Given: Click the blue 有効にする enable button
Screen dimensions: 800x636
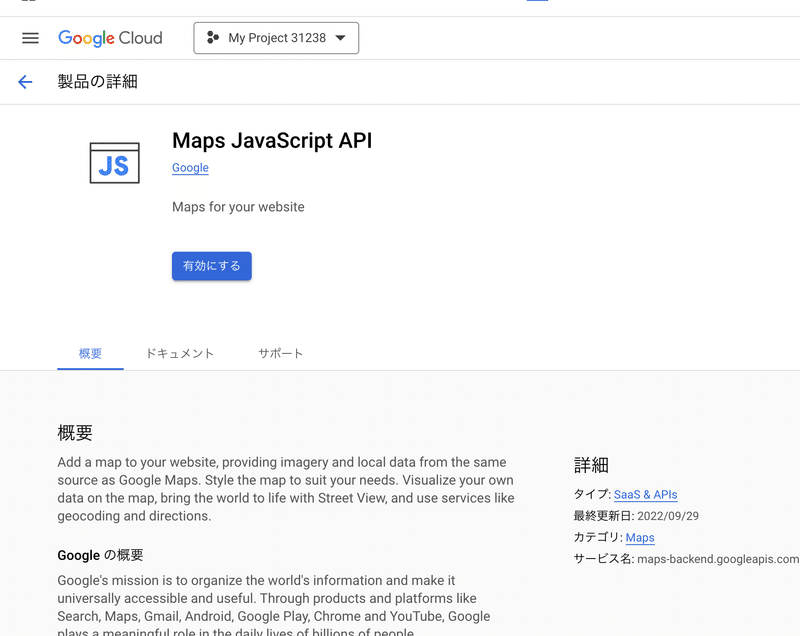Looking at the screenshot, I should coord(212,266).
